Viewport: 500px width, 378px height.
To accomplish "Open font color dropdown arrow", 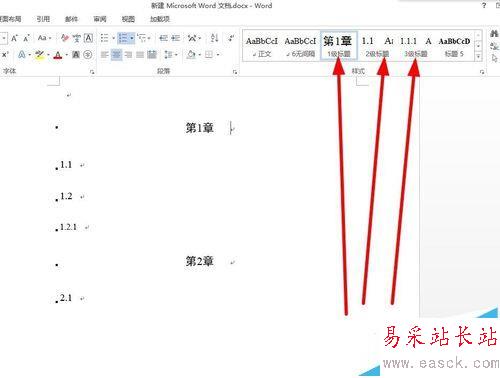I will 67,55.
